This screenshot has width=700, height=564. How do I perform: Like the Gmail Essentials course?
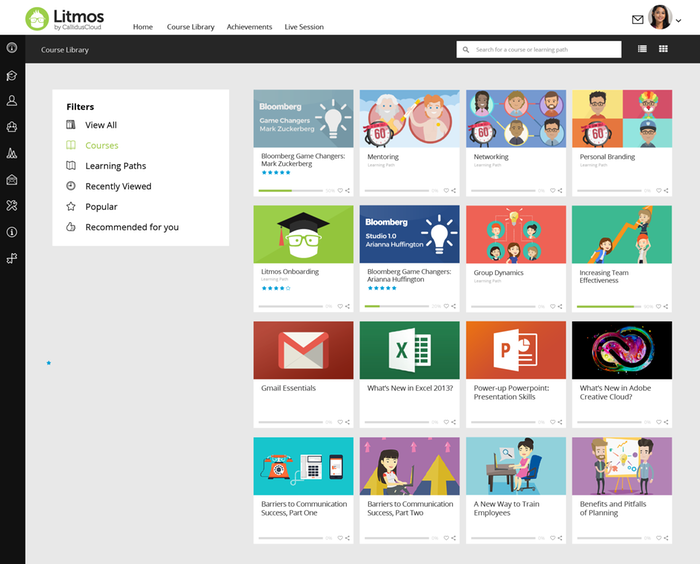(339, 422)
